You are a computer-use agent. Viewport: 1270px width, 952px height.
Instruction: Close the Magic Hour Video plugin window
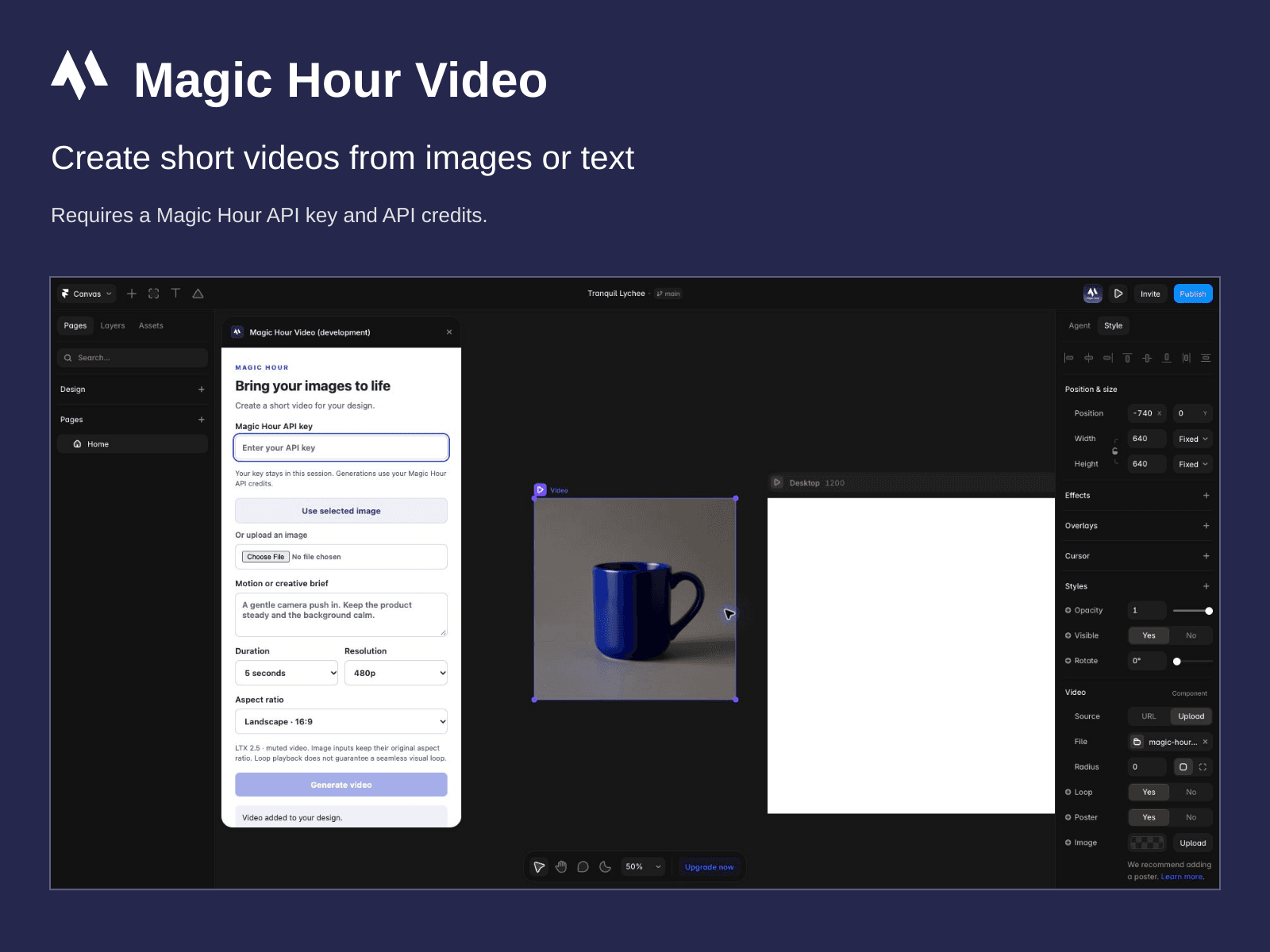coord(449,332)
